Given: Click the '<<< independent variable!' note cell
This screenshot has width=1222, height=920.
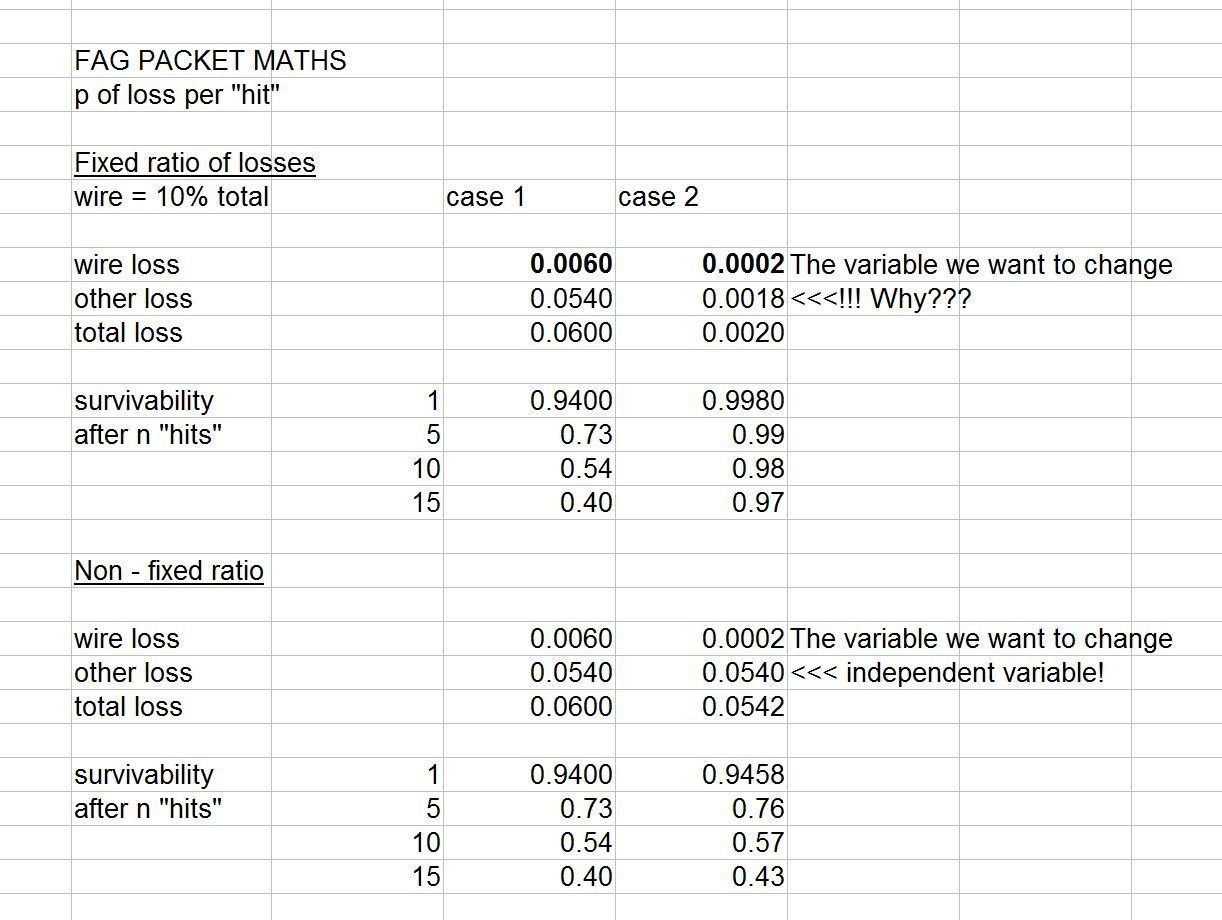Looking at the screenshot, I should [x=948, y=673].
